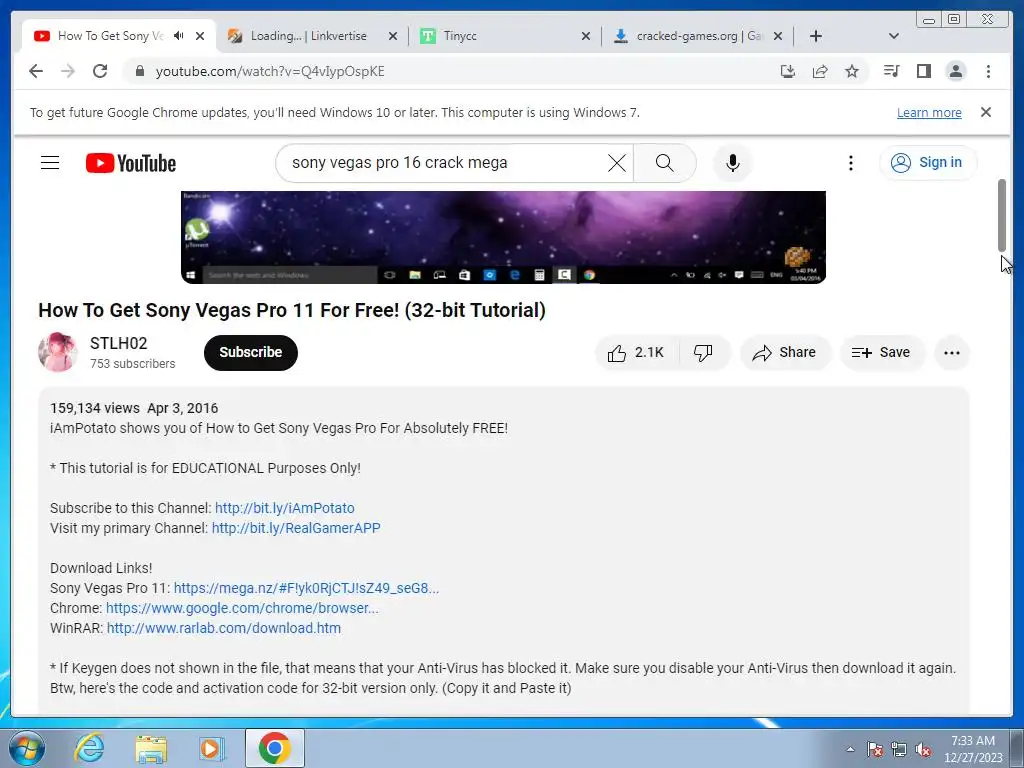Screen dimensions: 1024x768
Task: Open the bit.ly/iAmPotato link
Action: (x=285, y=508)
